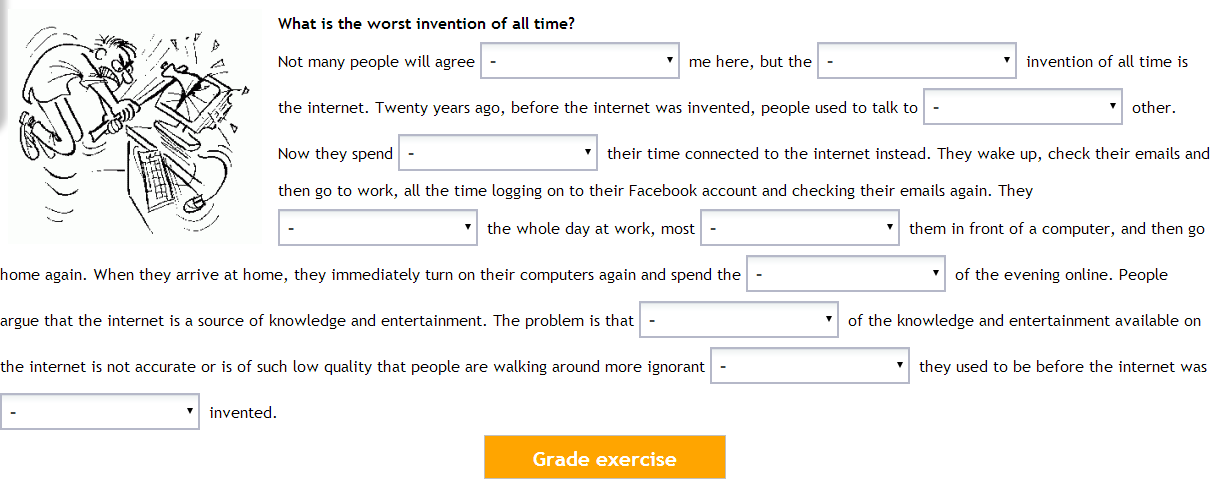Open the dropdown after "will agree"
The image size is (1222, 494).
[x=580, y=61]
